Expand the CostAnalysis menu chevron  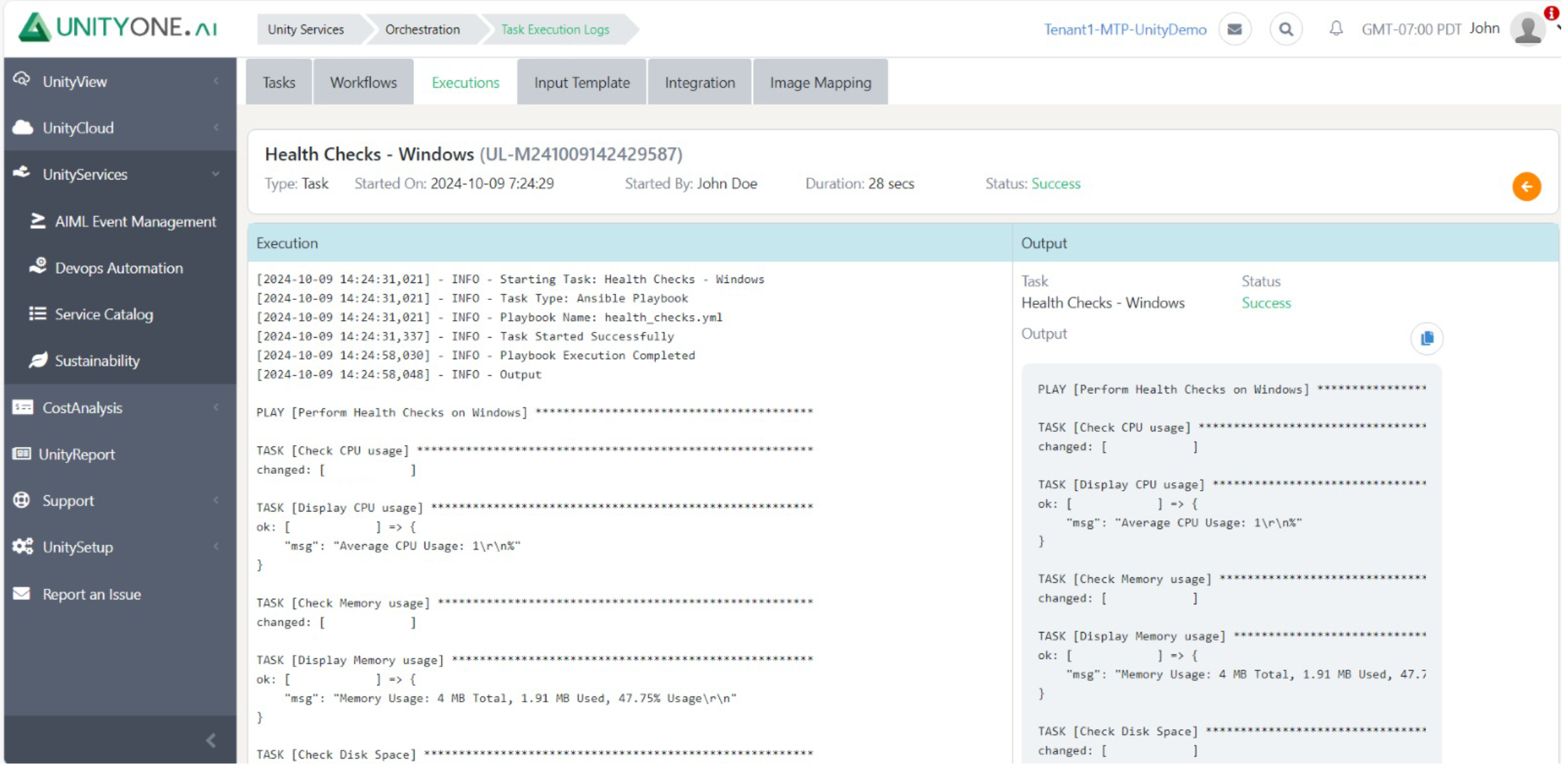[x=216, y=408]
